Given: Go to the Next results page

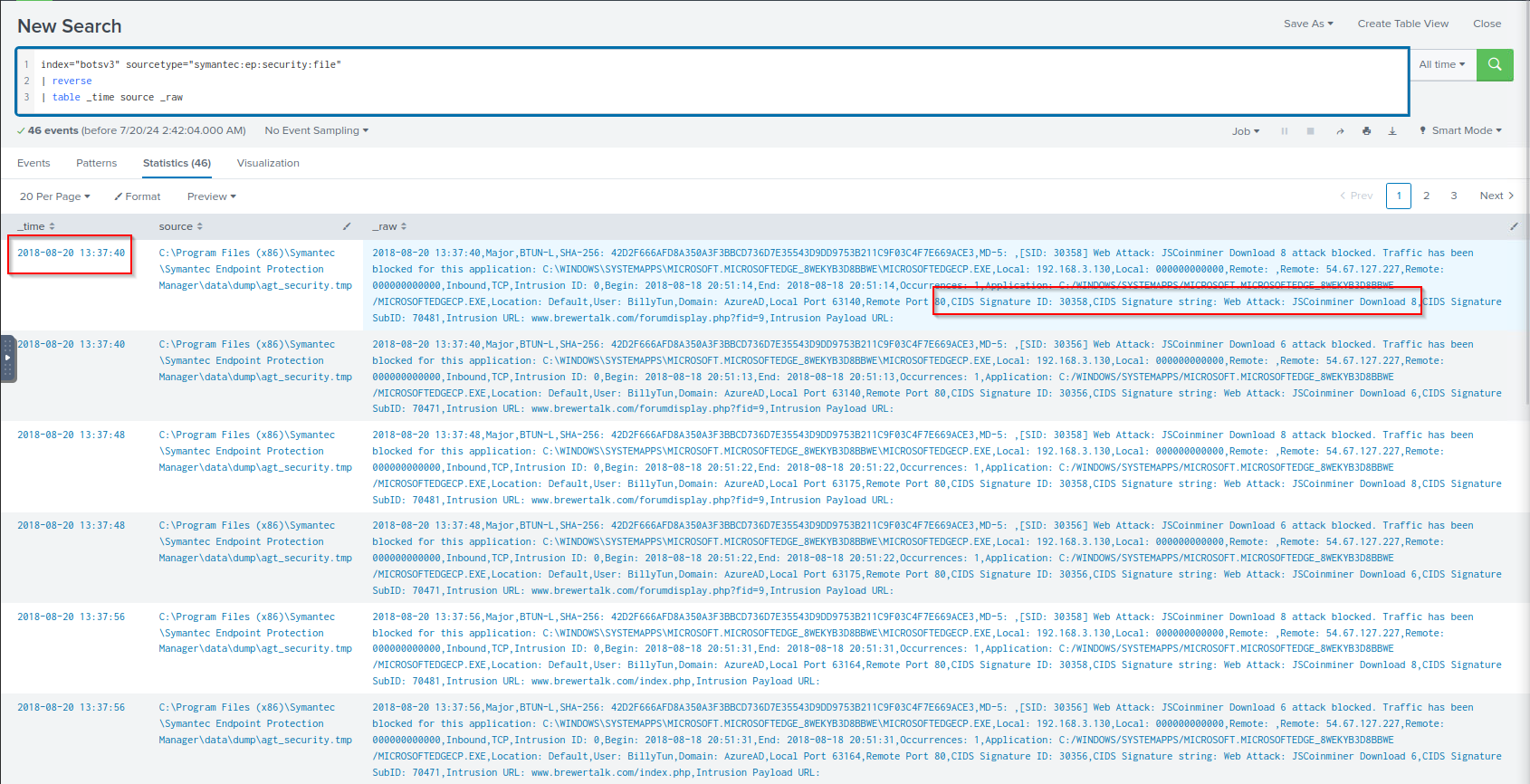Looking at the screenshot, I should pyautogui.click(x=1496, y=196).
